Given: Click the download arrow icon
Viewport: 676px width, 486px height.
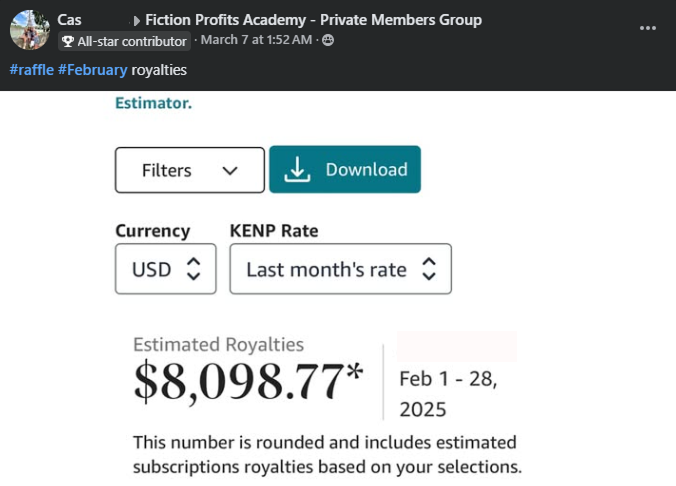Looking at the screenshot, I should (x=297, y=170).
